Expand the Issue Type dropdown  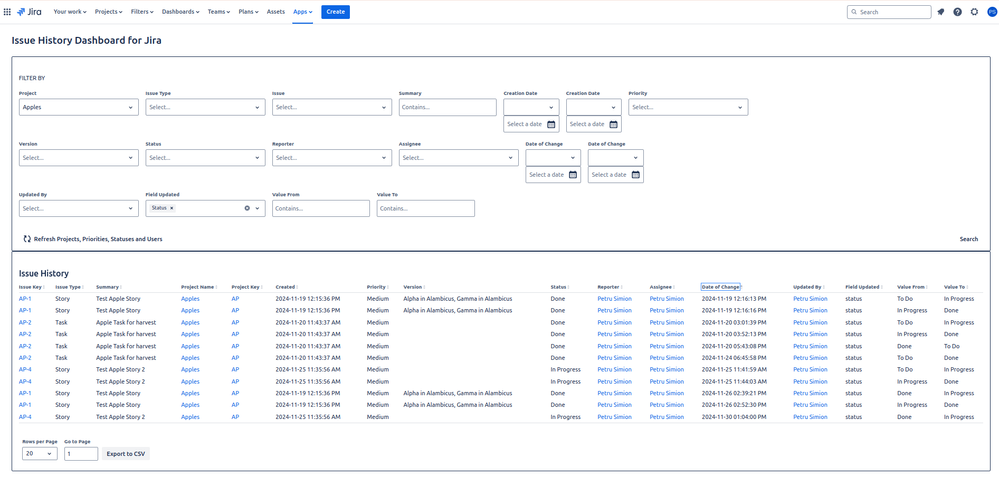pyautogui.click(x=205, y=107)
